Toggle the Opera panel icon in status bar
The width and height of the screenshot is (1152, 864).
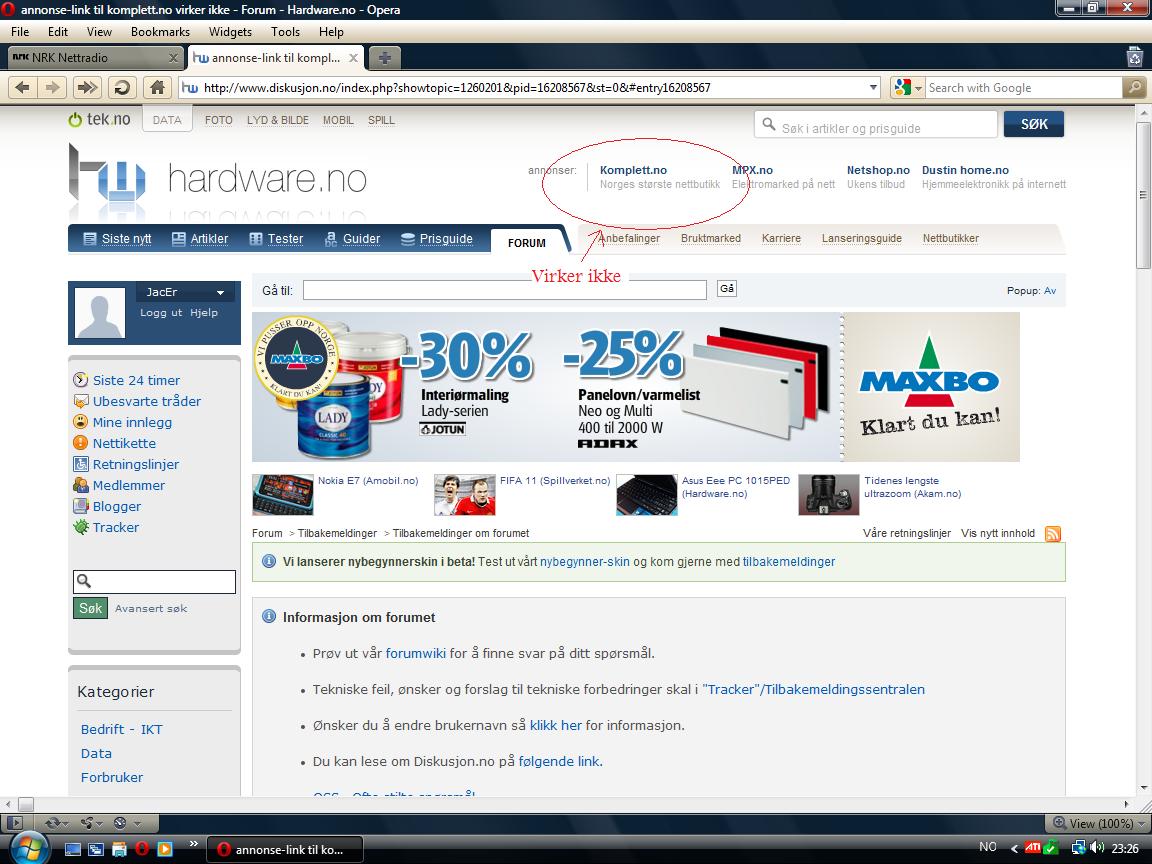click(x=15, y=823)
